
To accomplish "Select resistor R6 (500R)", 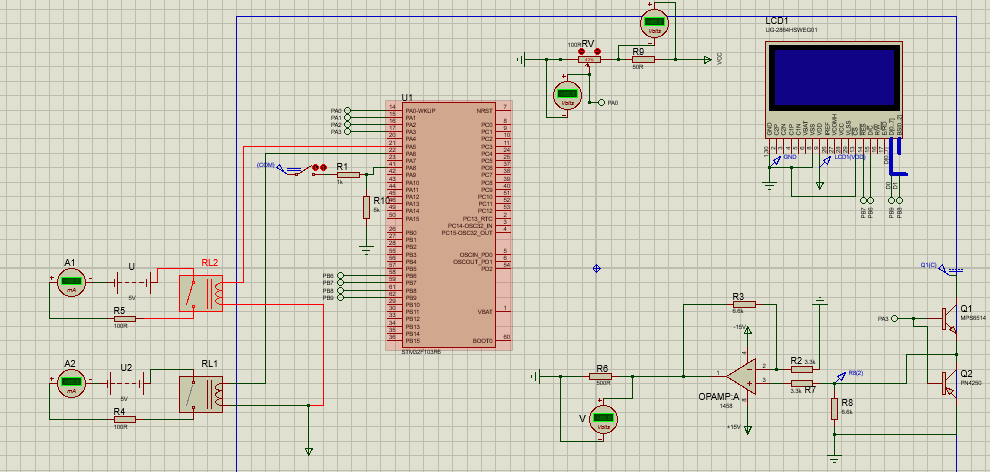I will (x=600, y=376).
